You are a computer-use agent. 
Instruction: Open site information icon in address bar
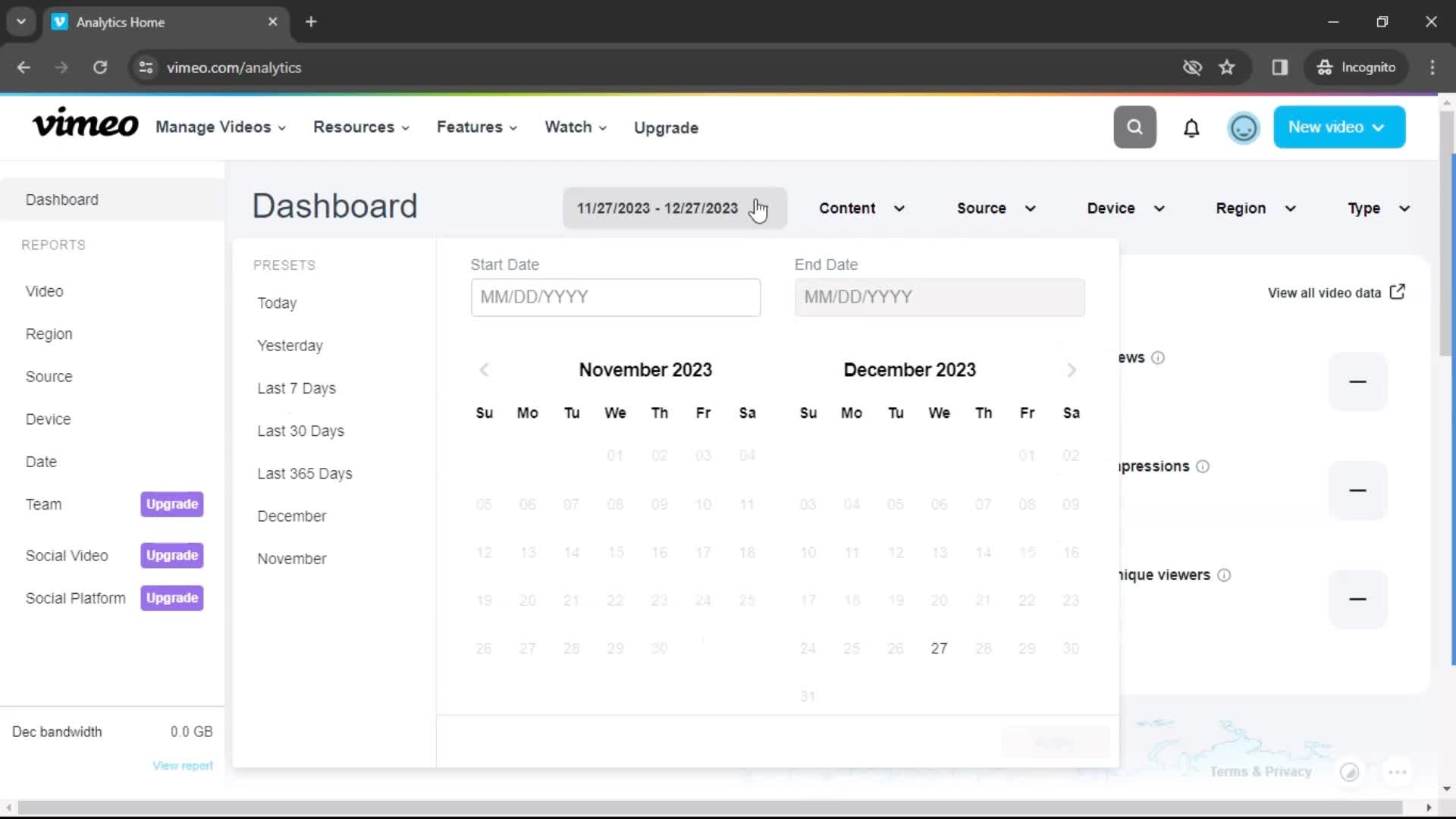coord(146,67)
